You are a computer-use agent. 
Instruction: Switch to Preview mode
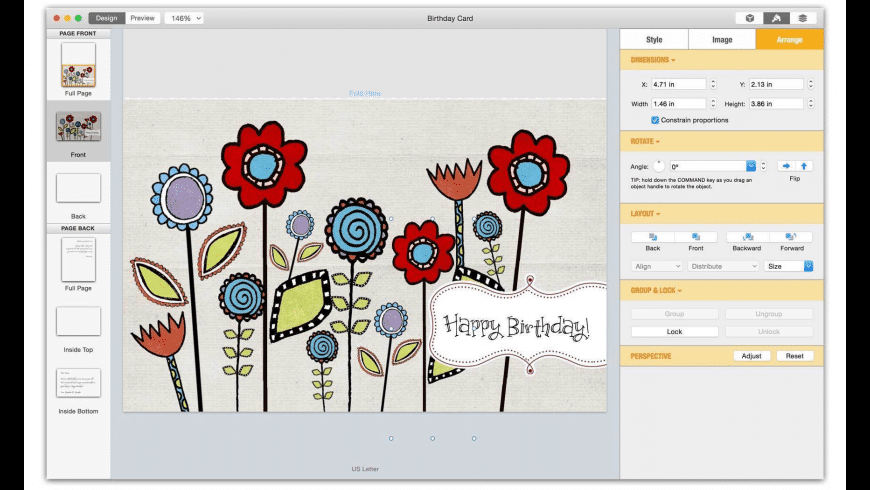pos(143,18)
